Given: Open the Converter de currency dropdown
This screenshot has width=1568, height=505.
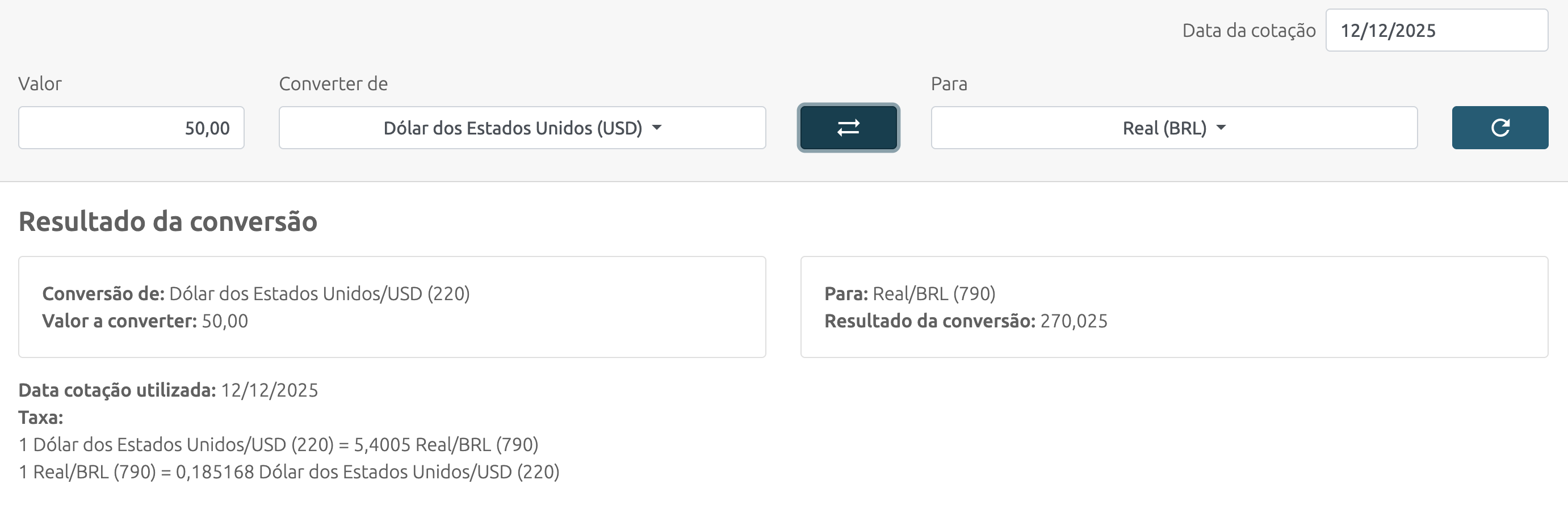Looking at the screenshot, I should point(522,128).
